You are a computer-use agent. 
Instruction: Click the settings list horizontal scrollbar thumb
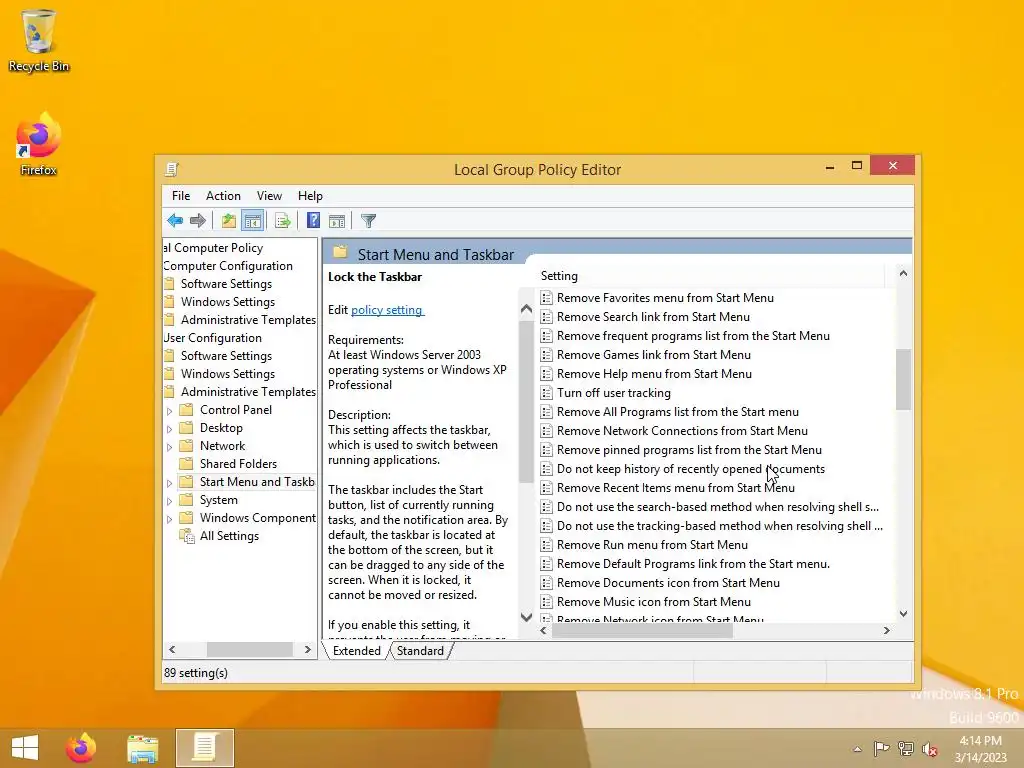point(643,631)
